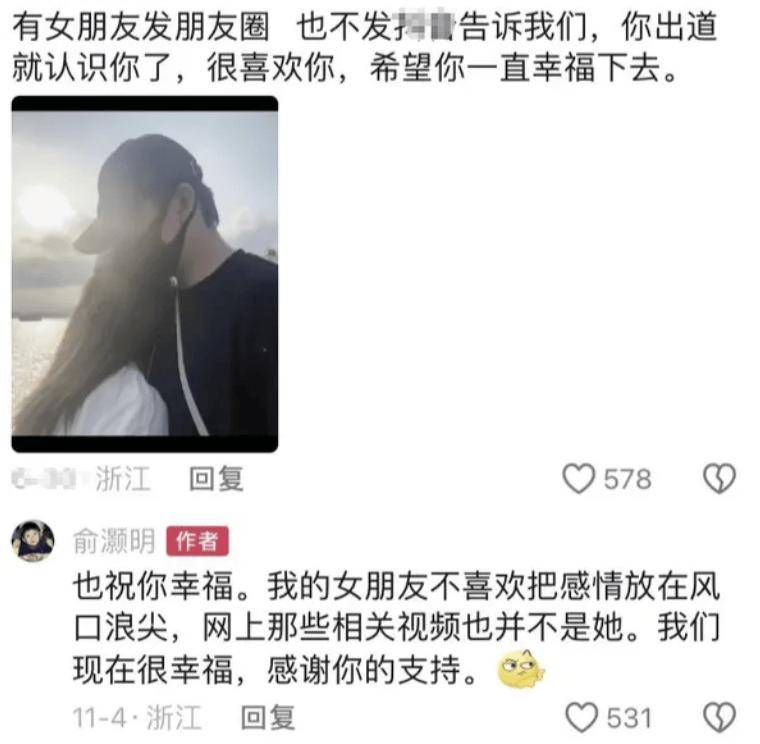
Task: Open the 俞灏明 username link
Action: 114,541
